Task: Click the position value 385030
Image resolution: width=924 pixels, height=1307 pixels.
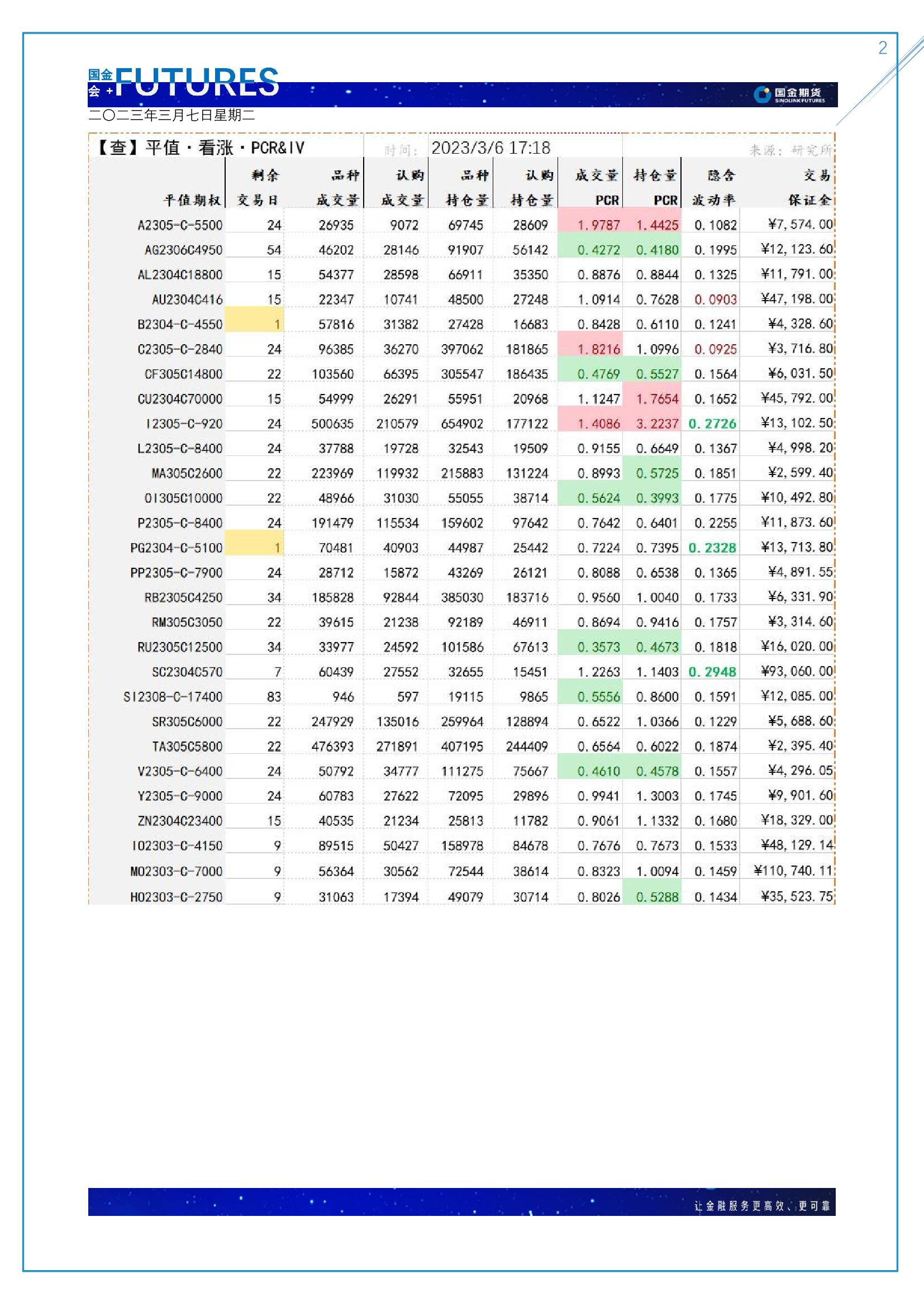Action: (x=462, y=597)
